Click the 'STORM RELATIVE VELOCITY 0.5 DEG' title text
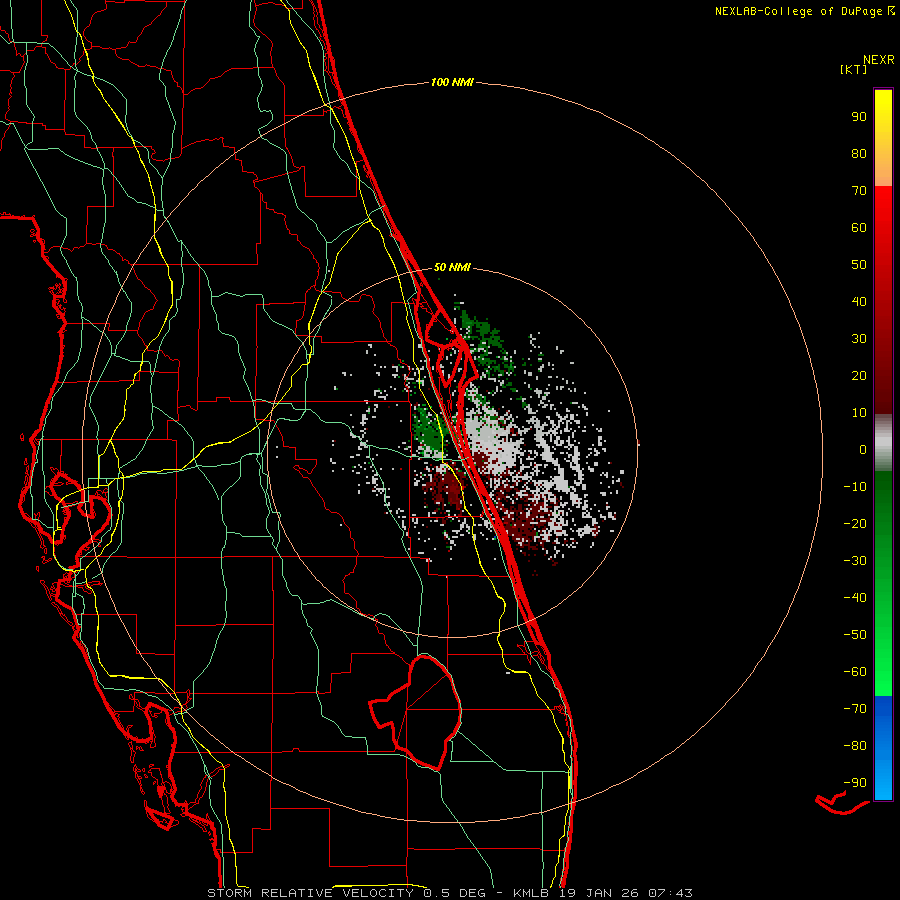Image resolution: width=900 pixels, height=900 pixels. click(346, 893)
